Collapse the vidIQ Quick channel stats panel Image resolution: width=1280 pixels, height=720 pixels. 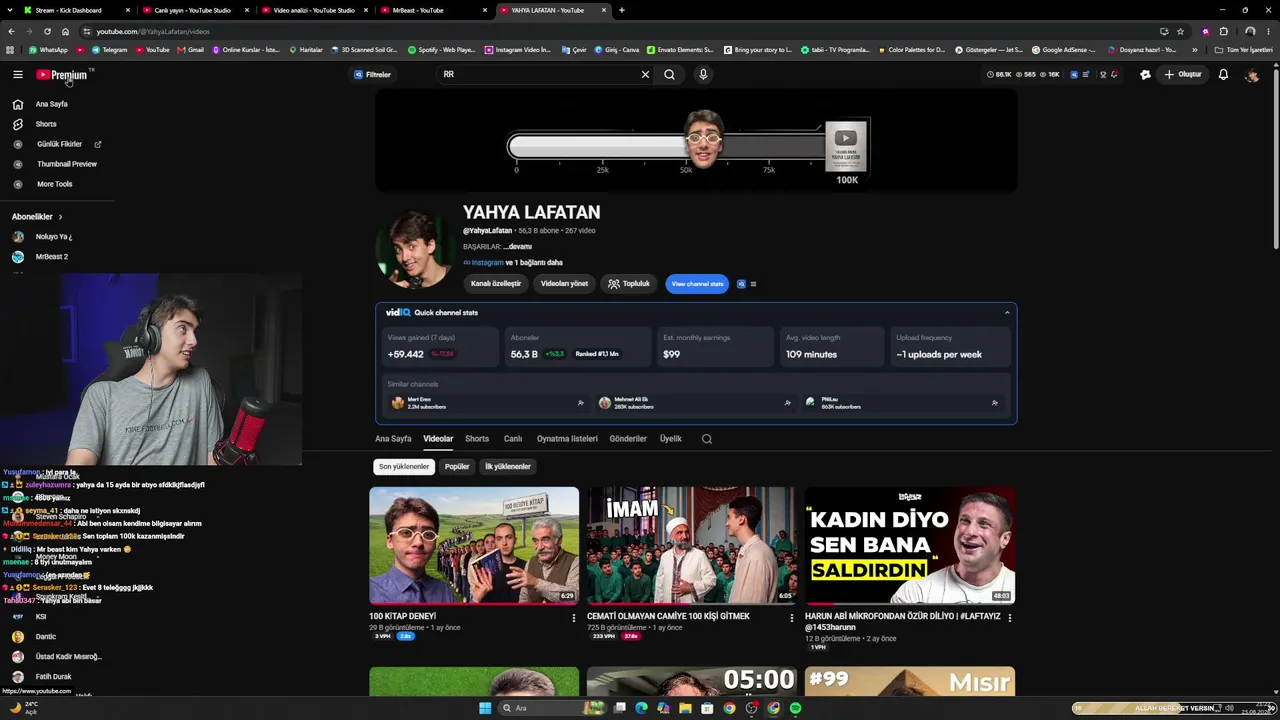pyautogui.click(x=1007, y=313)
